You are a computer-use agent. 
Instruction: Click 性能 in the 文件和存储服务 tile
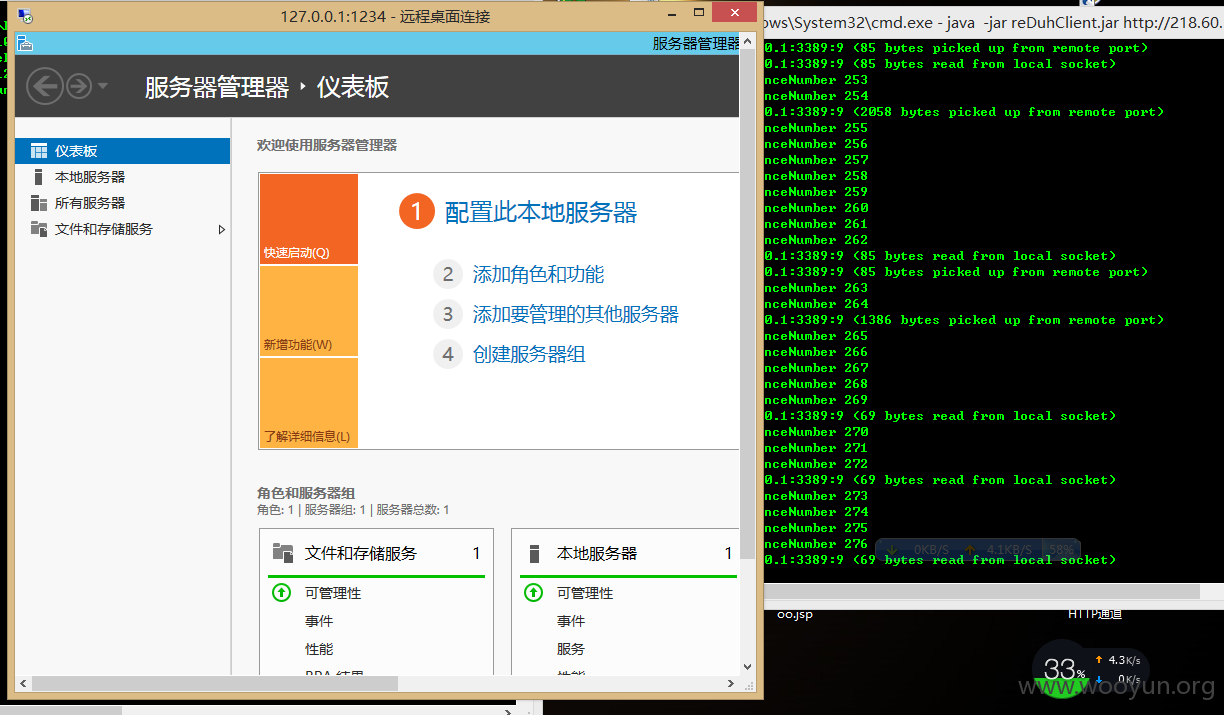click(319, 649)
